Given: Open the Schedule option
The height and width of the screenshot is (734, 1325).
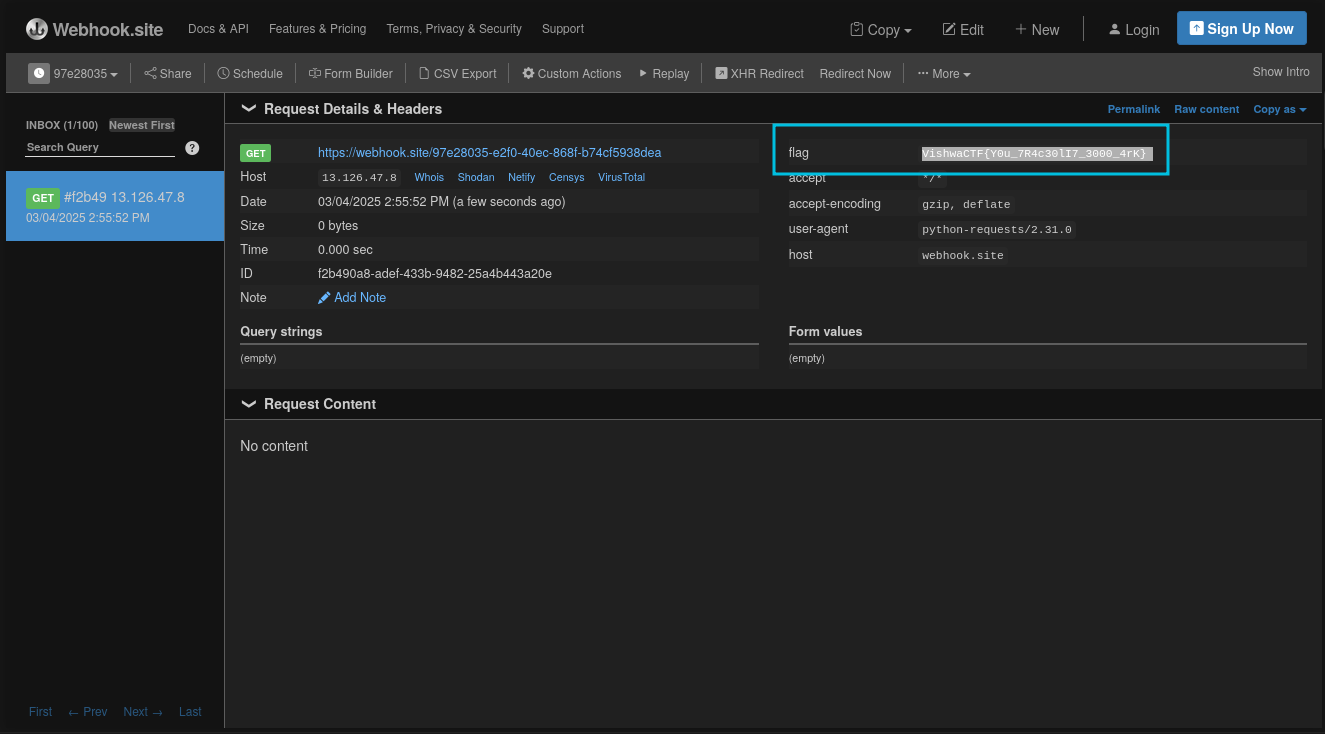Looking at the screenshot, I should tap(250, 73).
